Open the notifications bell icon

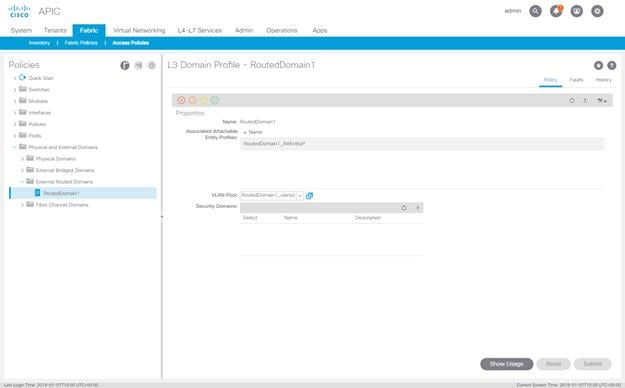[556, 11]
